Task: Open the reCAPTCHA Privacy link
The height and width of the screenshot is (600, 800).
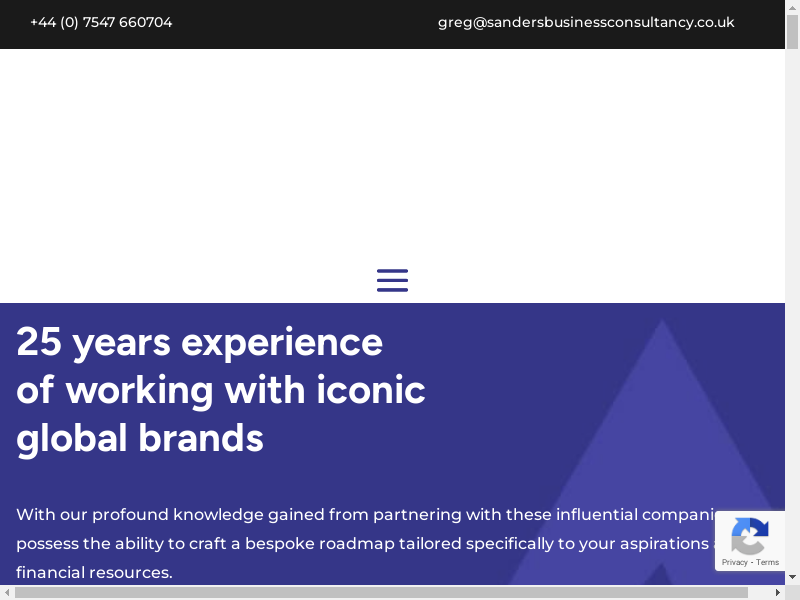Action: click(735, 562)
